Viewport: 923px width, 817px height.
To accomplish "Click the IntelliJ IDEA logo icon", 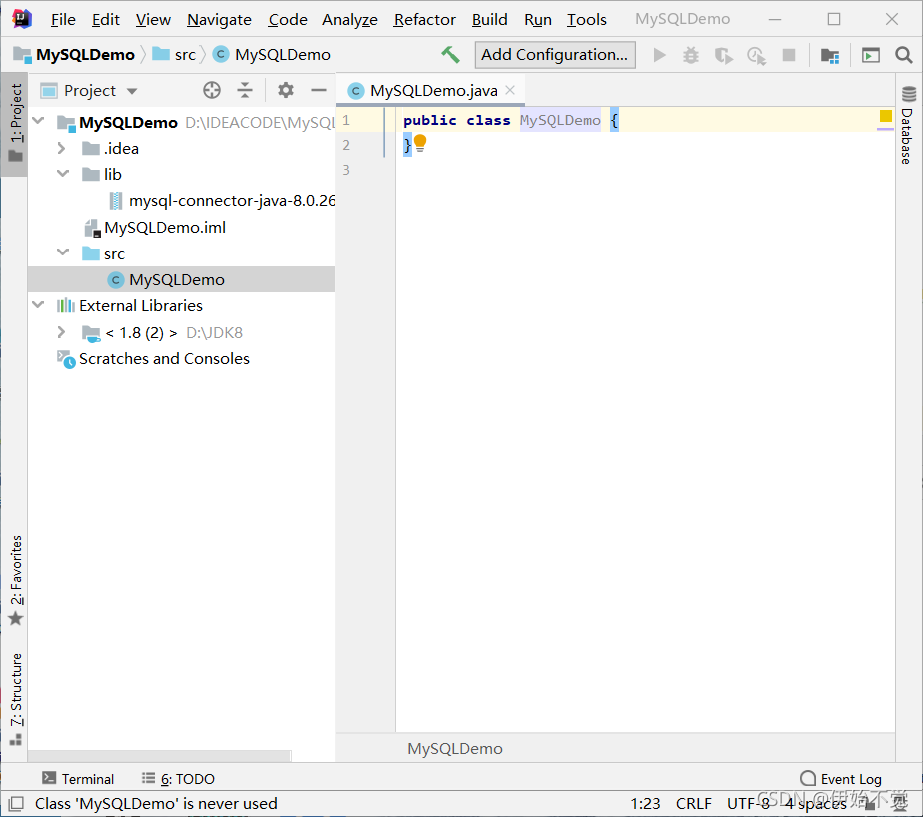I will 22,19.
